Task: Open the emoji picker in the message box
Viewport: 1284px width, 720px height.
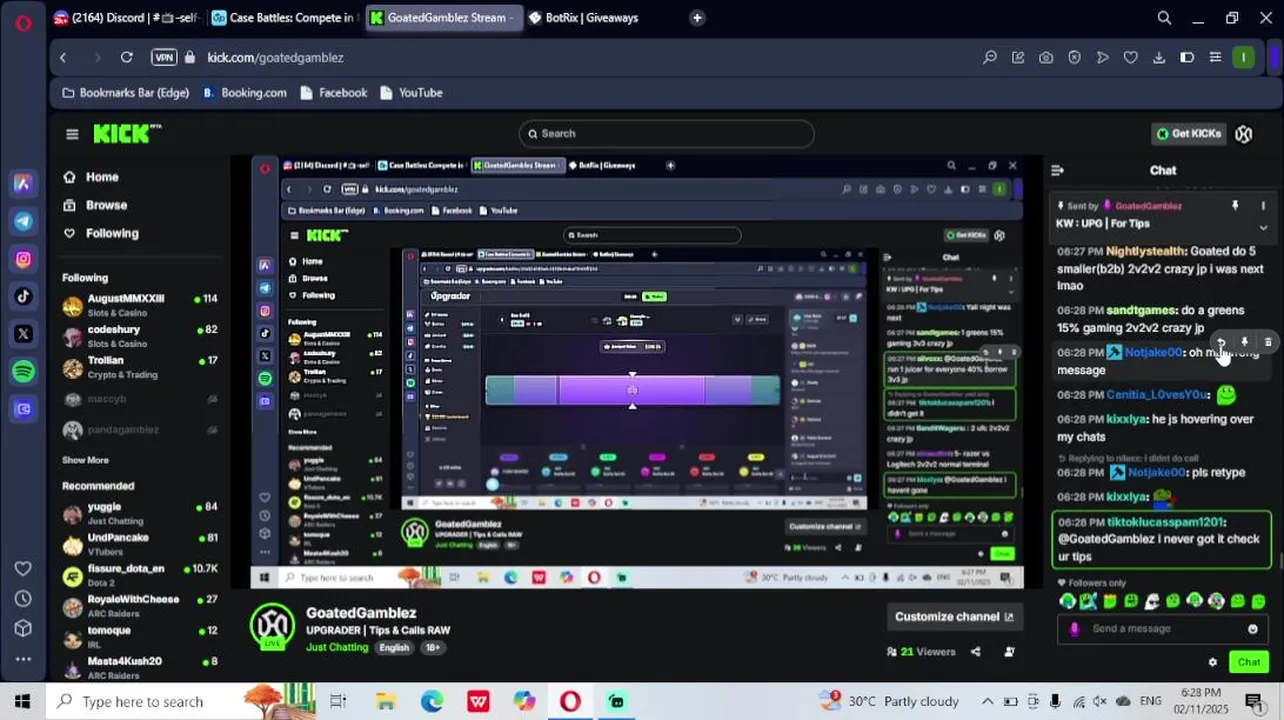Action: 1252,629
